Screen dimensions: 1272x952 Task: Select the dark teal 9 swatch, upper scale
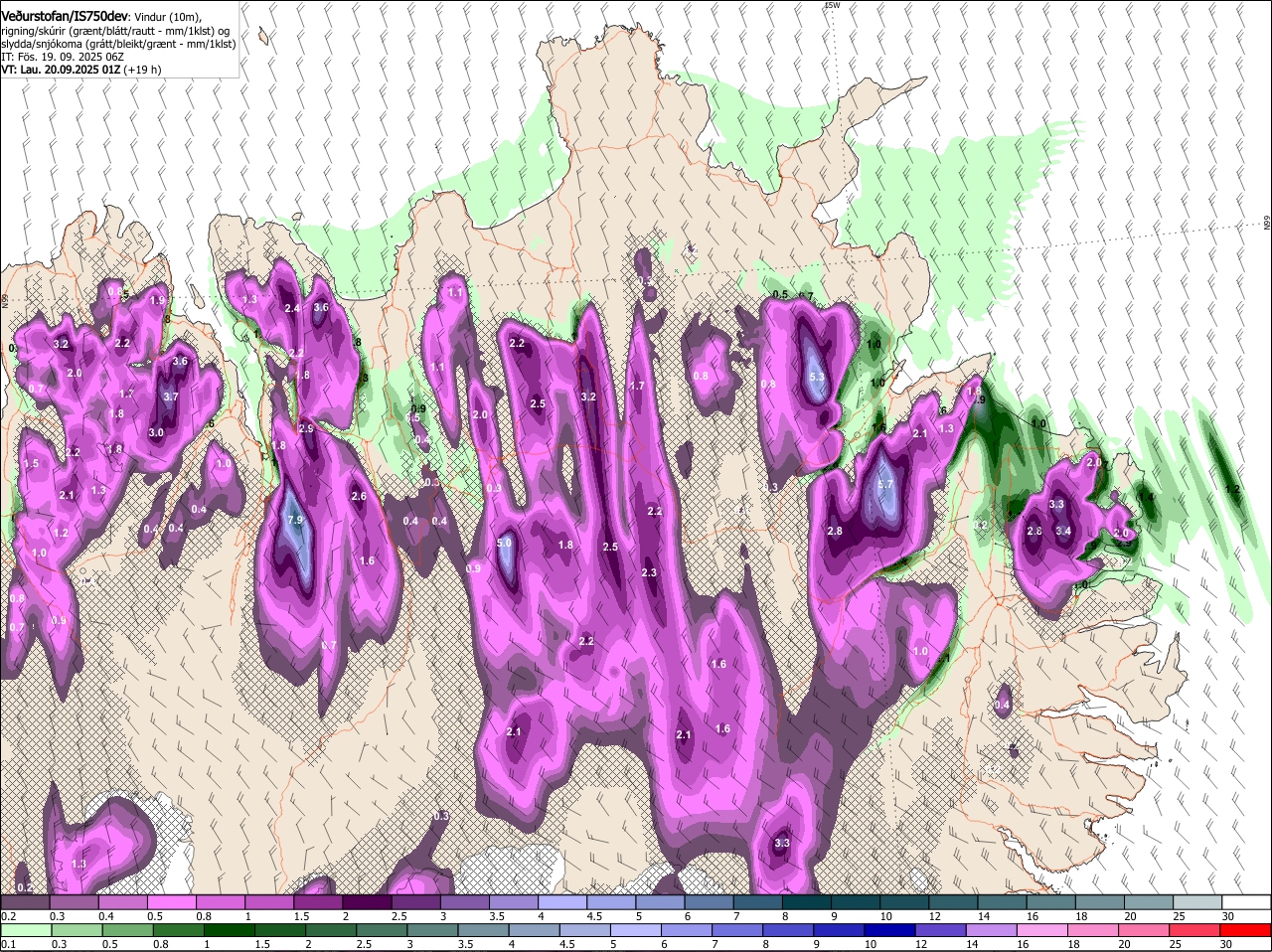click(856, 902)
